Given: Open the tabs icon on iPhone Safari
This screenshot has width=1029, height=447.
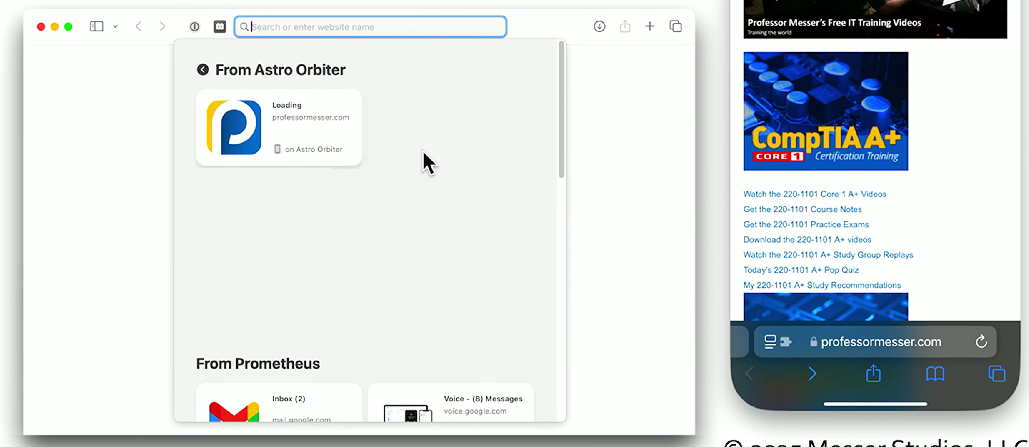Looking at the screenshot, I should [x=997, y=373].
